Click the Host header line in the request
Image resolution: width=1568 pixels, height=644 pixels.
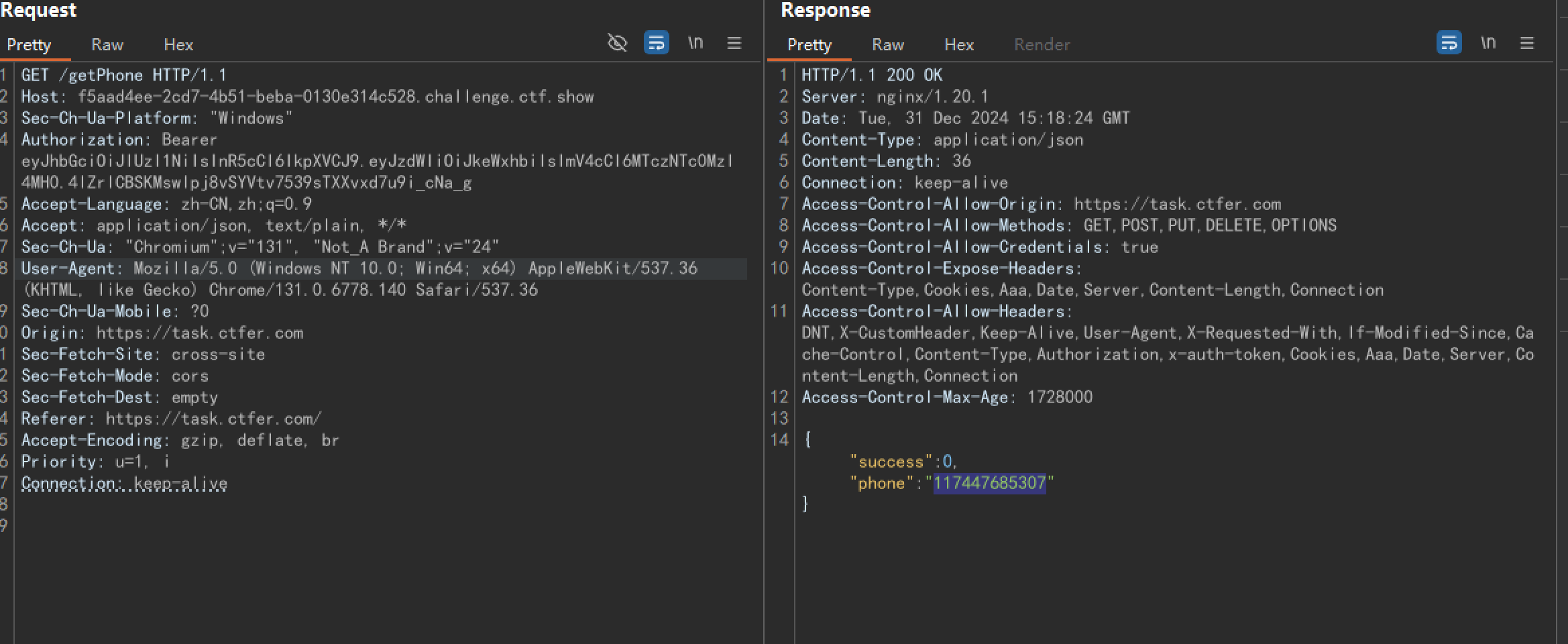[307, 97]
